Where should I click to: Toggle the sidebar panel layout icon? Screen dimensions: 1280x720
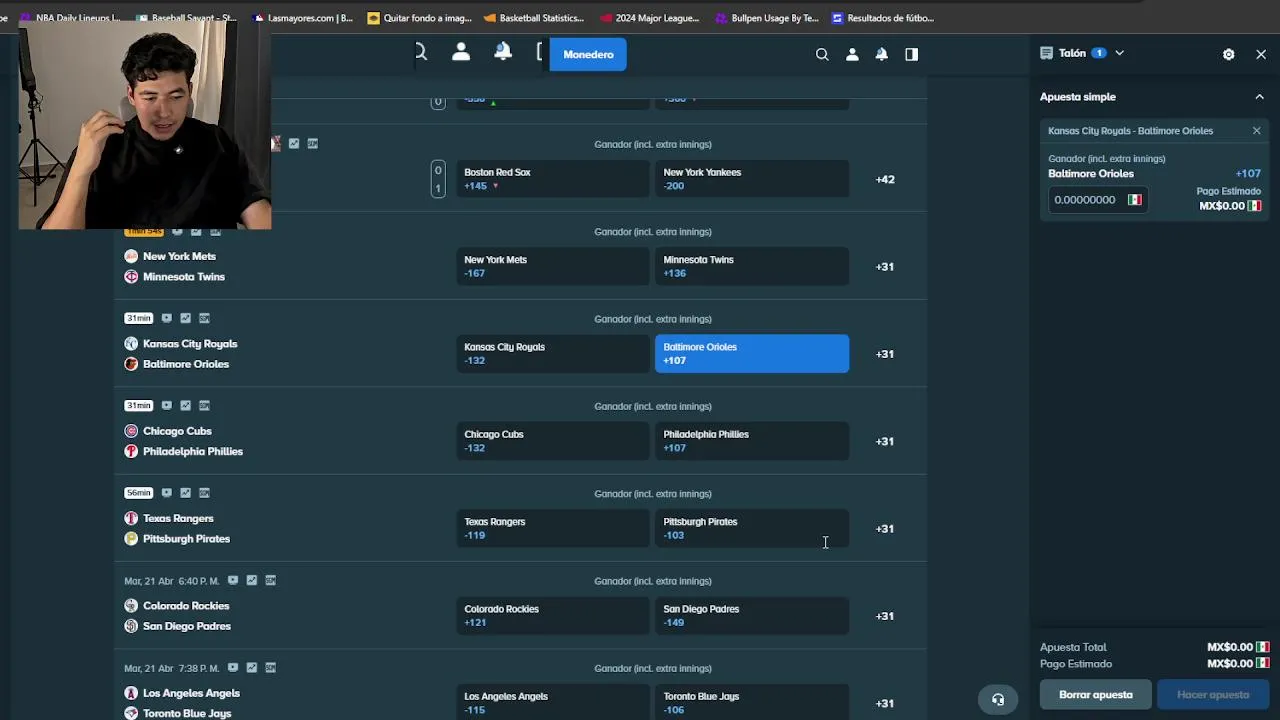[x=912, y=54]
